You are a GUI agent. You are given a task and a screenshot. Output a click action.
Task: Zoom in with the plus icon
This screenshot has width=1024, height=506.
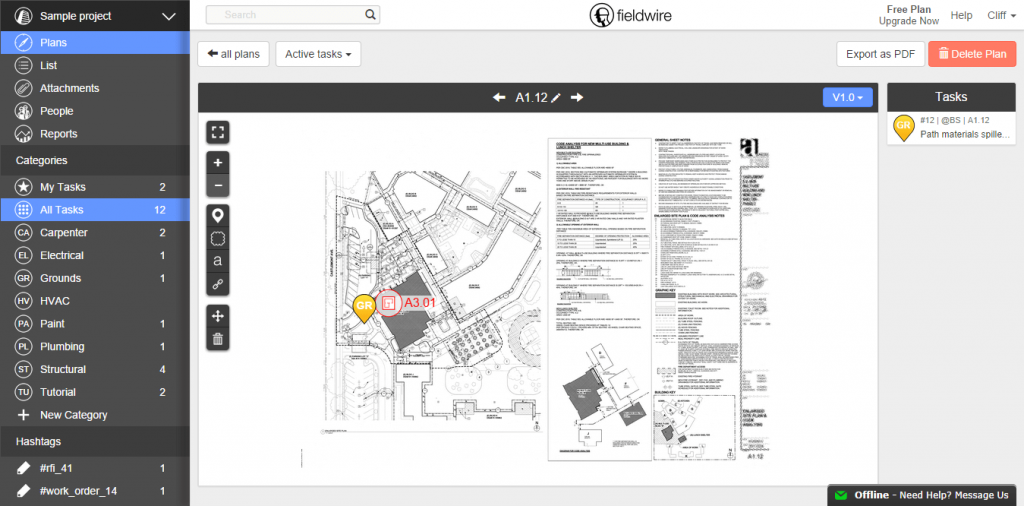[218, 162]
